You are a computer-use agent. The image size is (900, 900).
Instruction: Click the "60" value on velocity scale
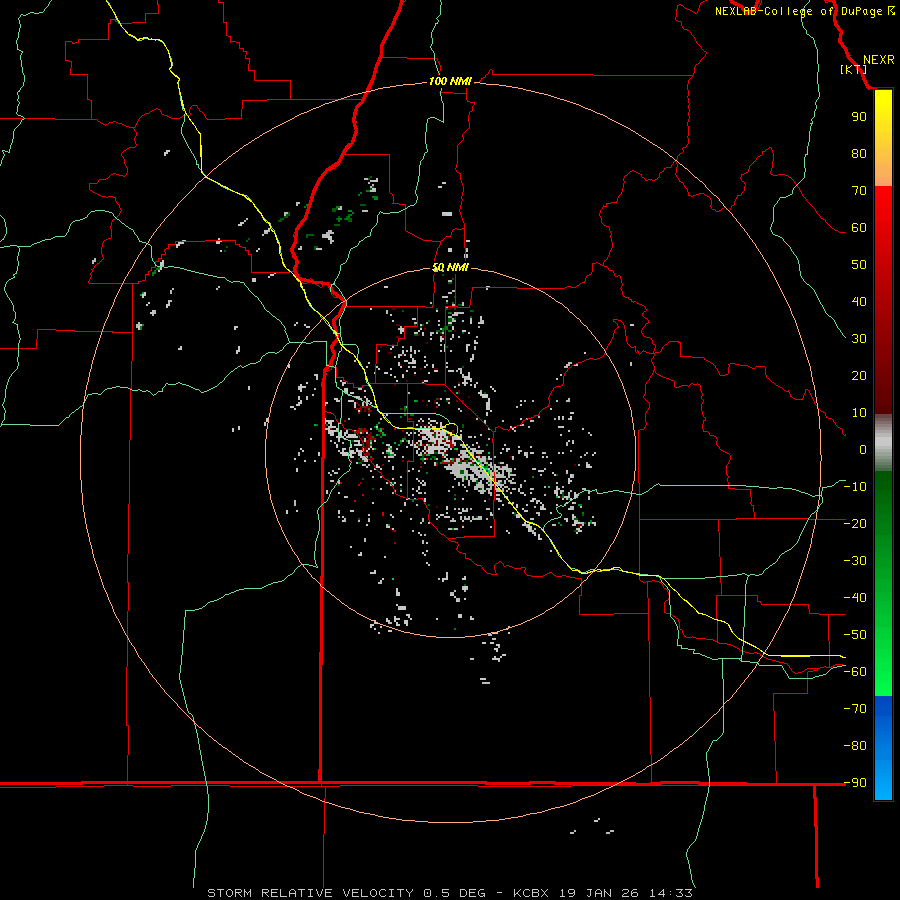pyautogui.click(x=859, y=227)
